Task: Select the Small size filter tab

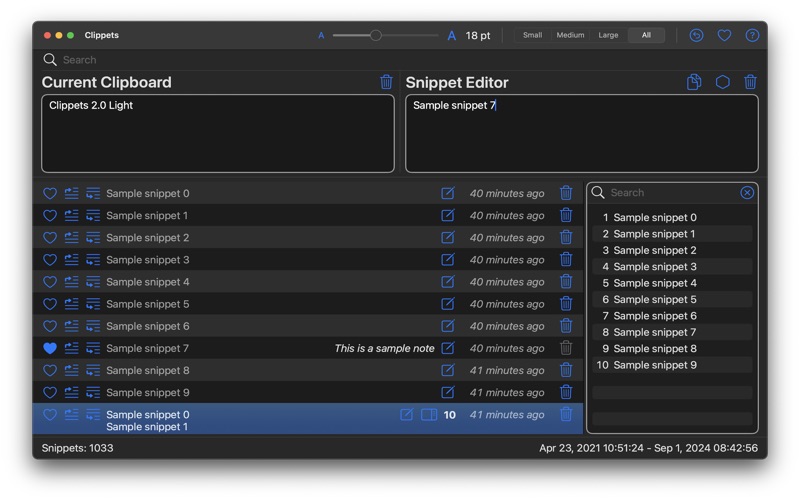Action: click(532, 35)
